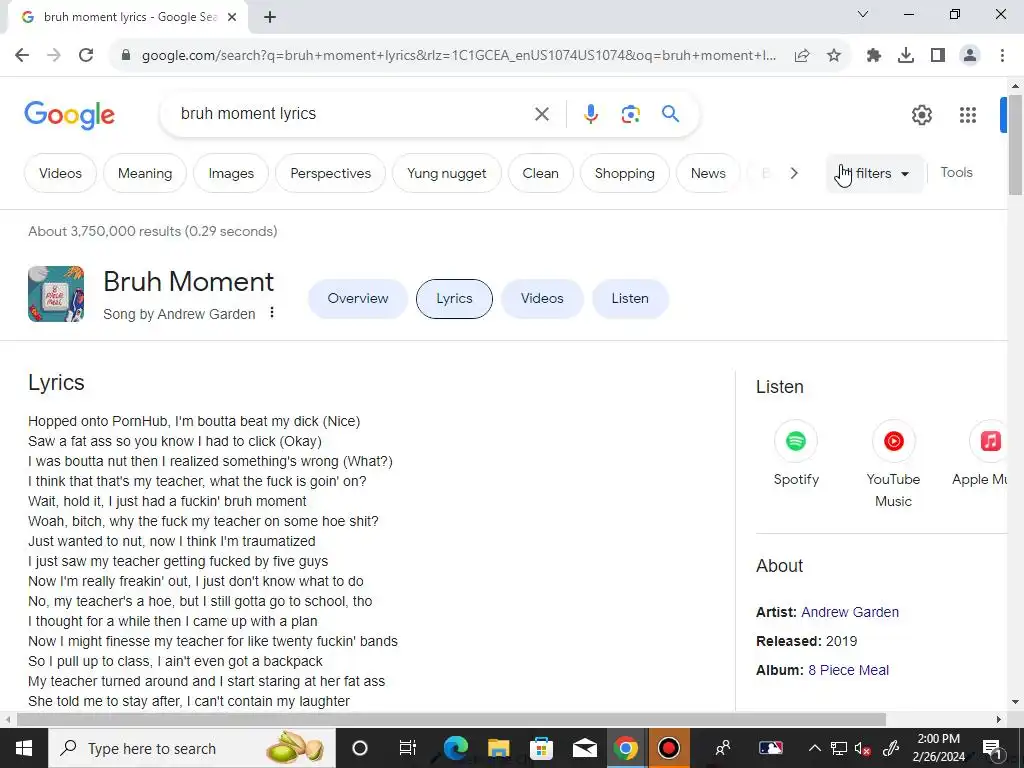Screen dimensions: 1024x768
Task: Open the tab search chevron
Action: click(863, 14)
